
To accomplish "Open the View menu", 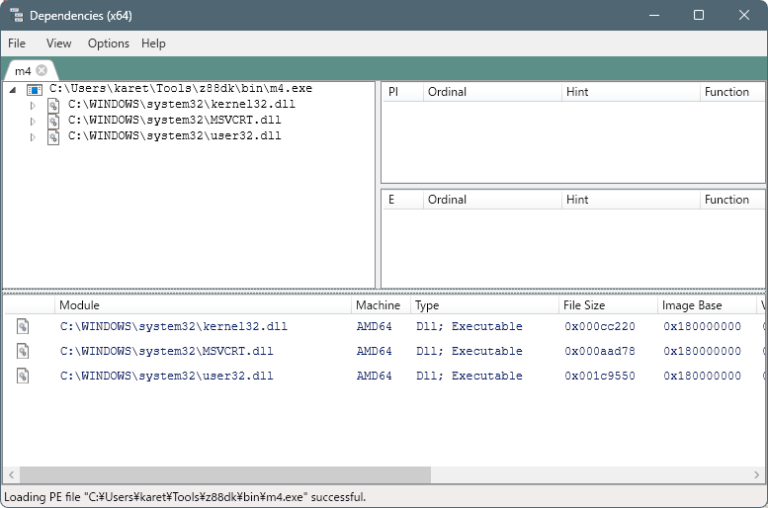I will click(x=59, y=43).
